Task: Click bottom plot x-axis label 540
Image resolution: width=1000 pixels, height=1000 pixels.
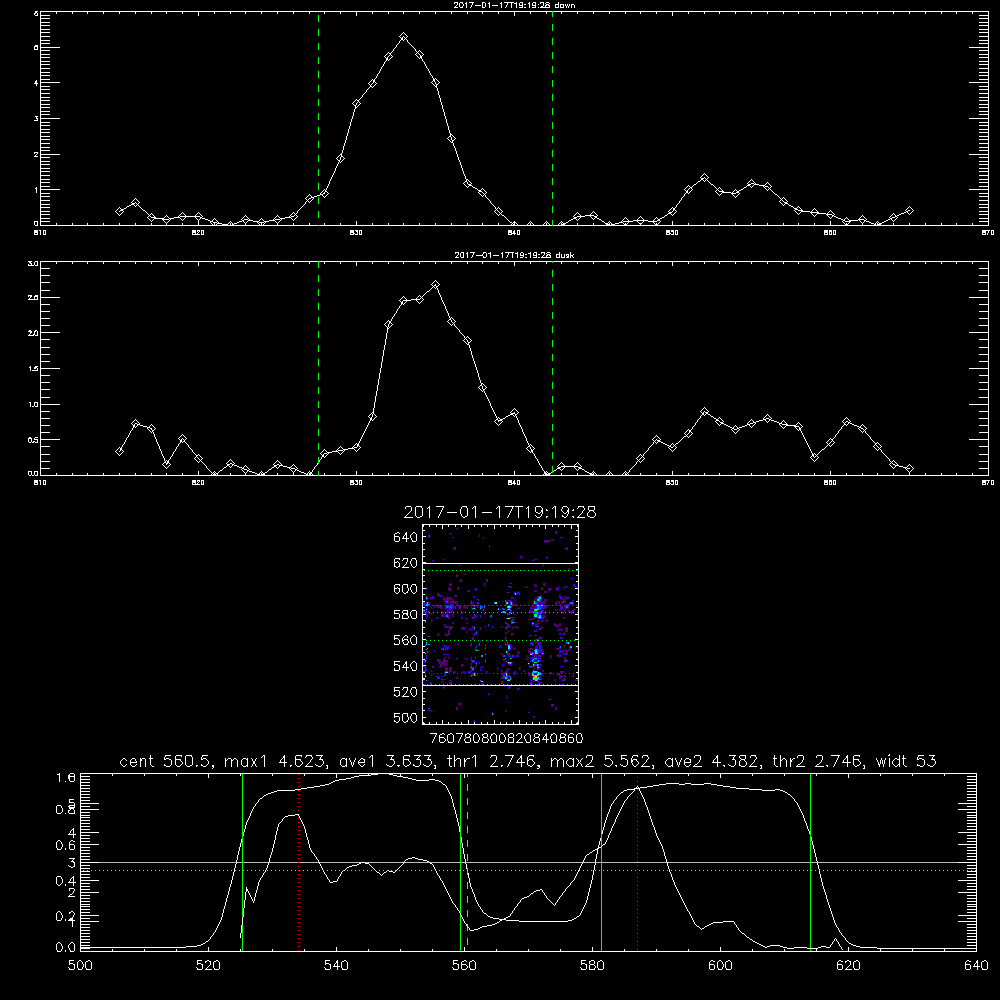Action: (336, 966)
